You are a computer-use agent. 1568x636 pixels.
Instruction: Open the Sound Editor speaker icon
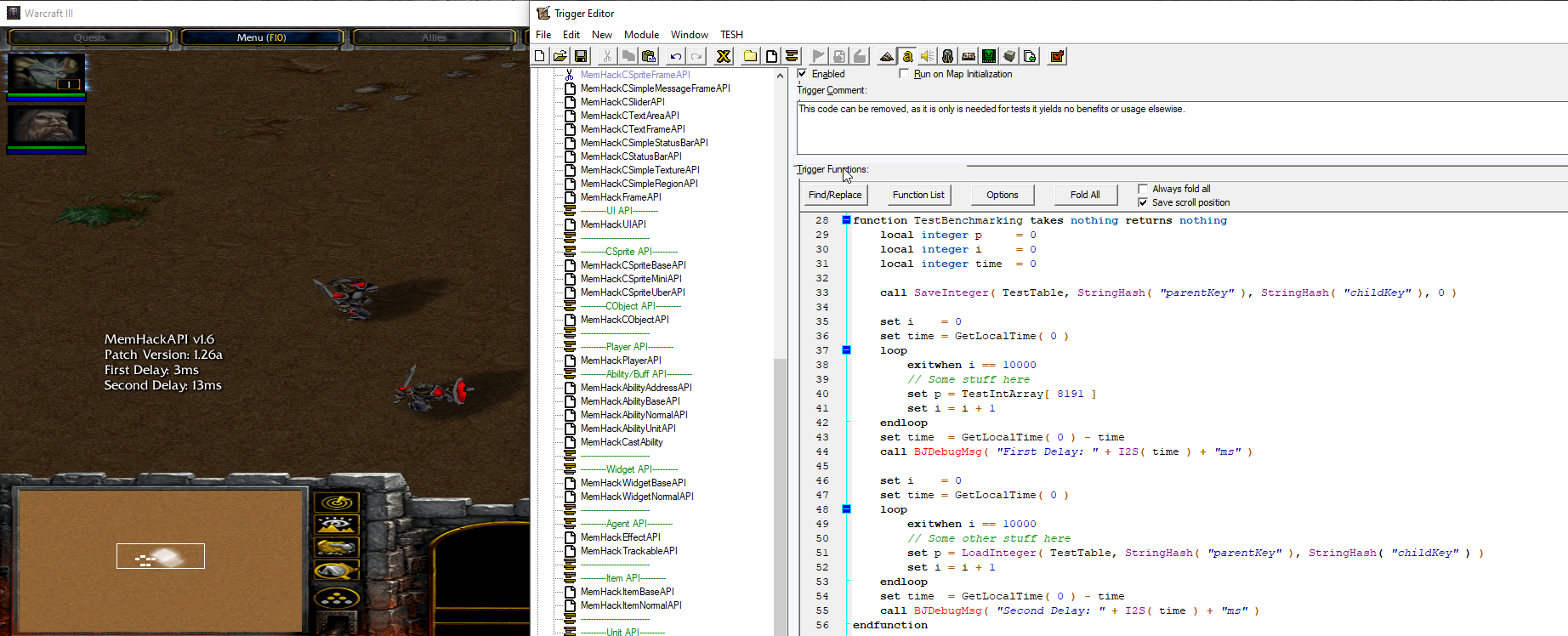point(927,56)
